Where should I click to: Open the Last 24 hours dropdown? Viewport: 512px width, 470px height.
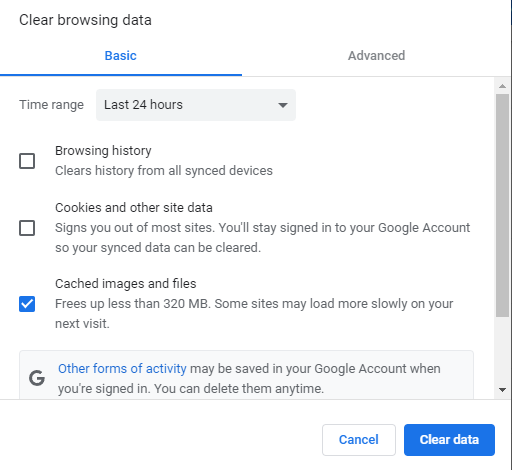[x=196, y=105]
